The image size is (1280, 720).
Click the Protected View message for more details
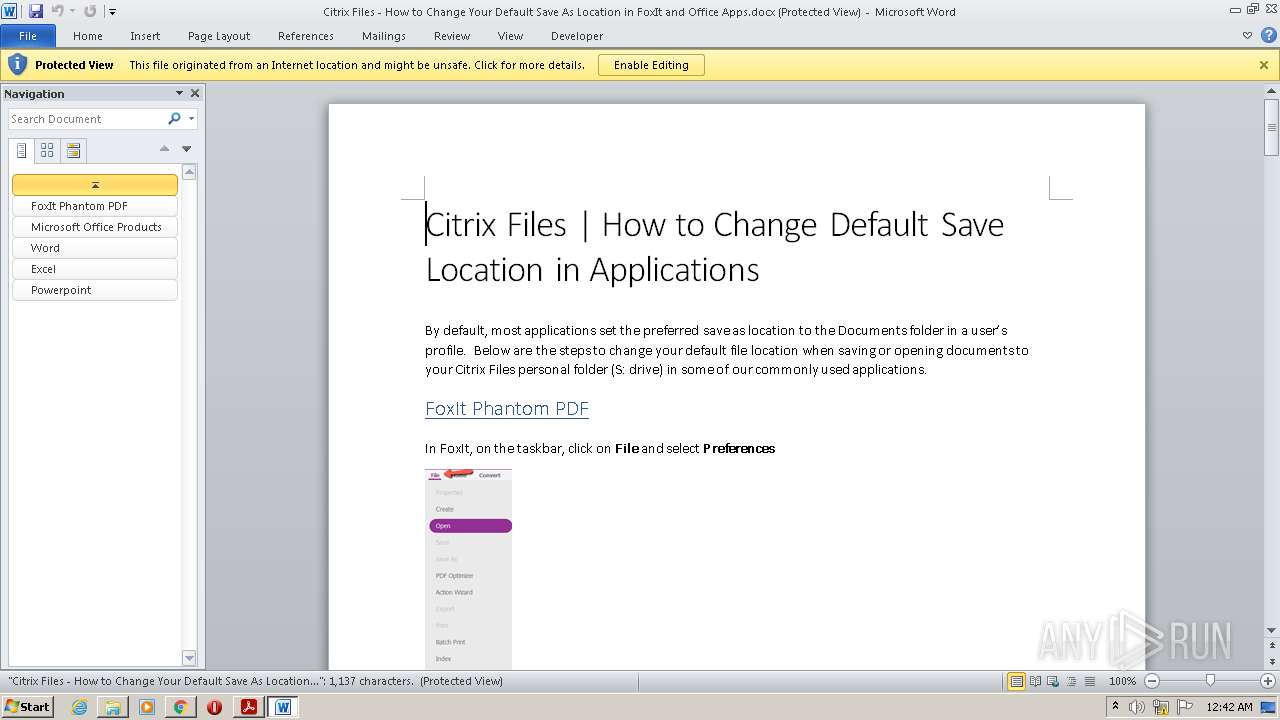tap(357, 65)
